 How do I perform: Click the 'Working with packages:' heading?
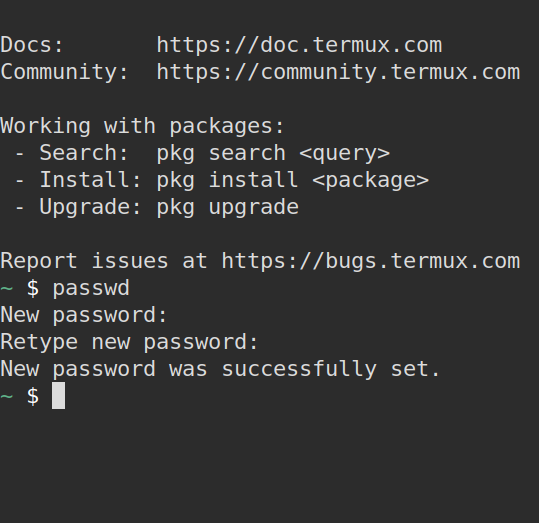pyautogui.click(x=142, y=127)
